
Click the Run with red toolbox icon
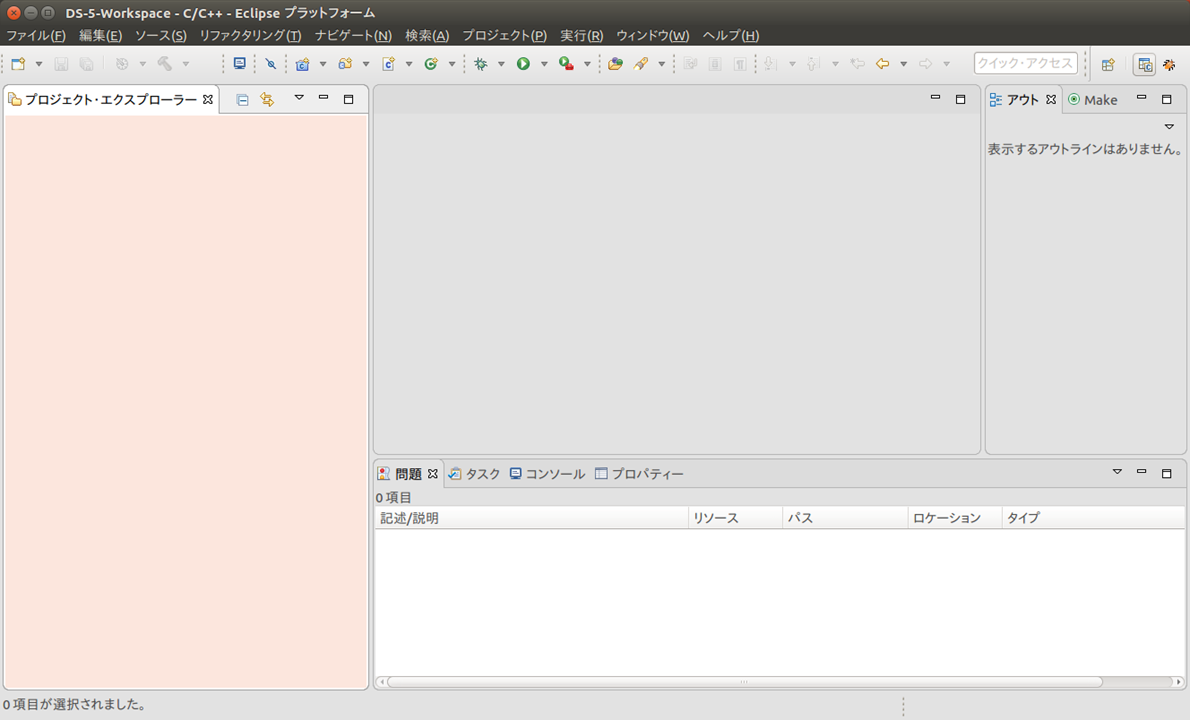tap(566, 64)
